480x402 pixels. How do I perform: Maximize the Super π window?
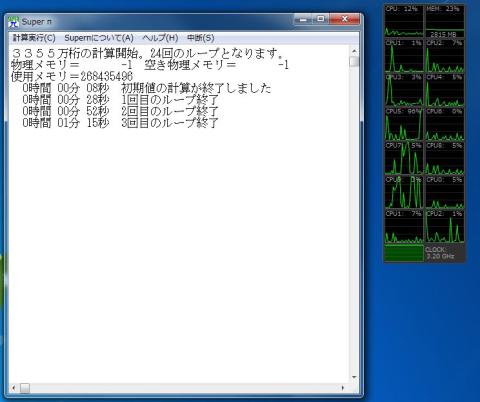coord(320,19)
